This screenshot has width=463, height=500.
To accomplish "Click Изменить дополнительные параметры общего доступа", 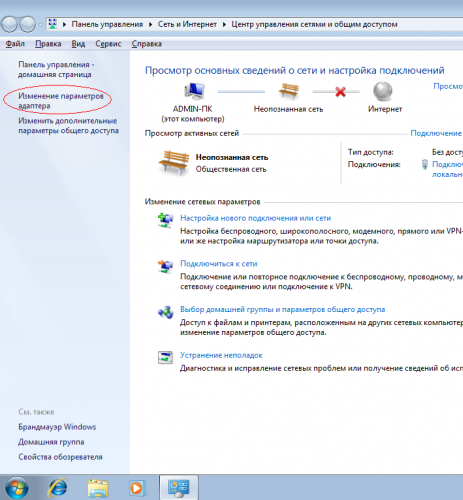I will point(68,126).
